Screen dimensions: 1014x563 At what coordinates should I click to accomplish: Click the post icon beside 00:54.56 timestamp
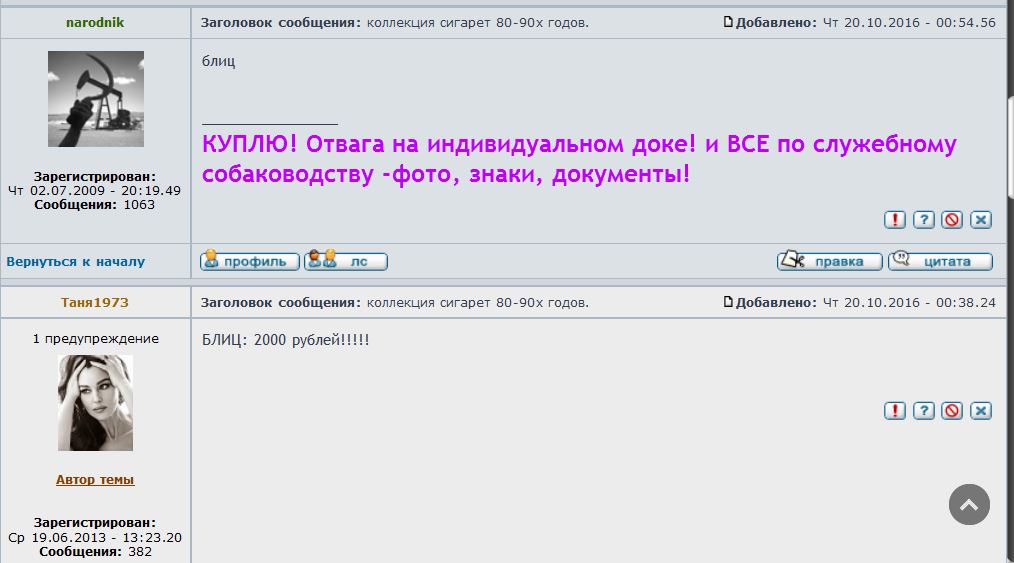(x=729, y=22)
